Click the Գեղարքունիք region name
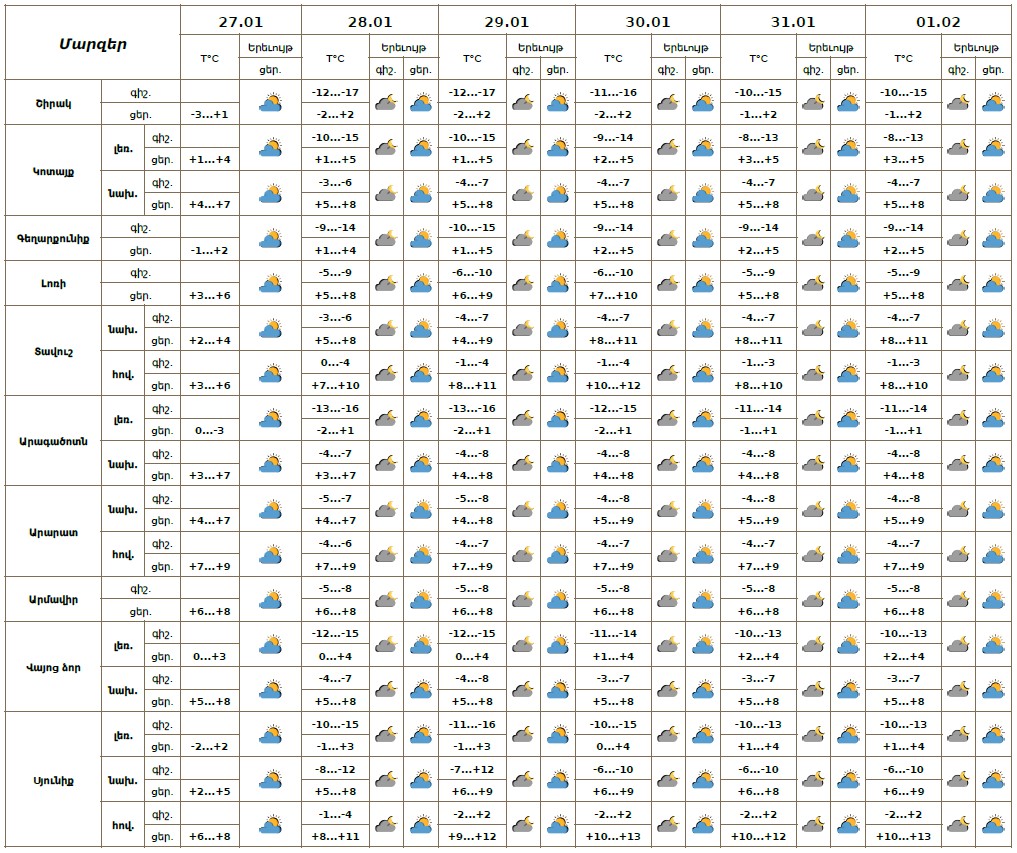 (52, 239)
